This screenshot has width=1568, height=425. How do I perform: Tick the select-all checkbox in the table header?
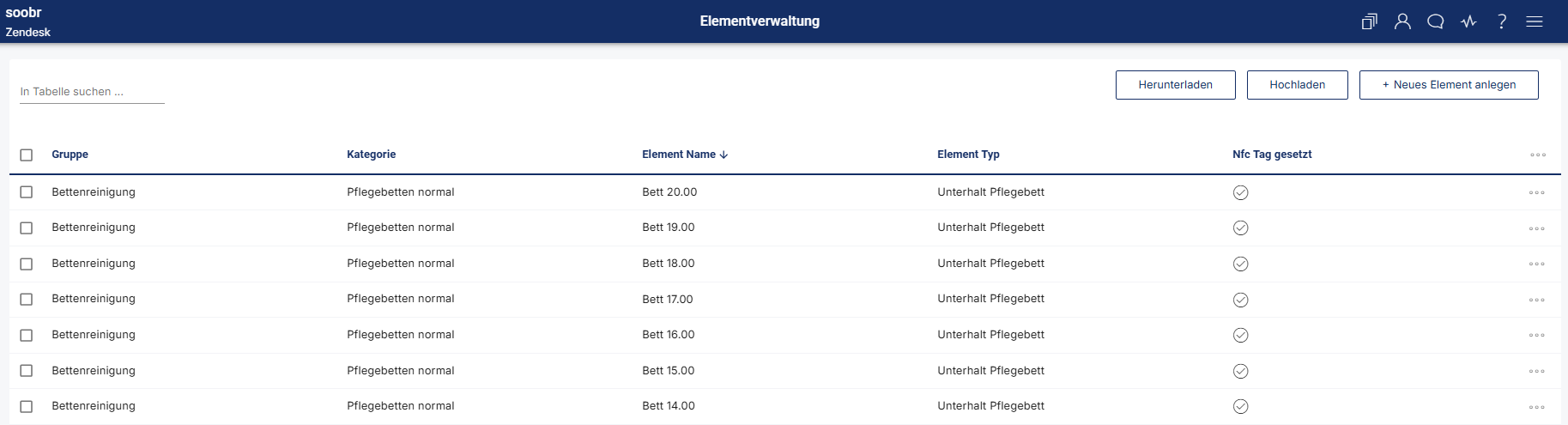[27, 155]
